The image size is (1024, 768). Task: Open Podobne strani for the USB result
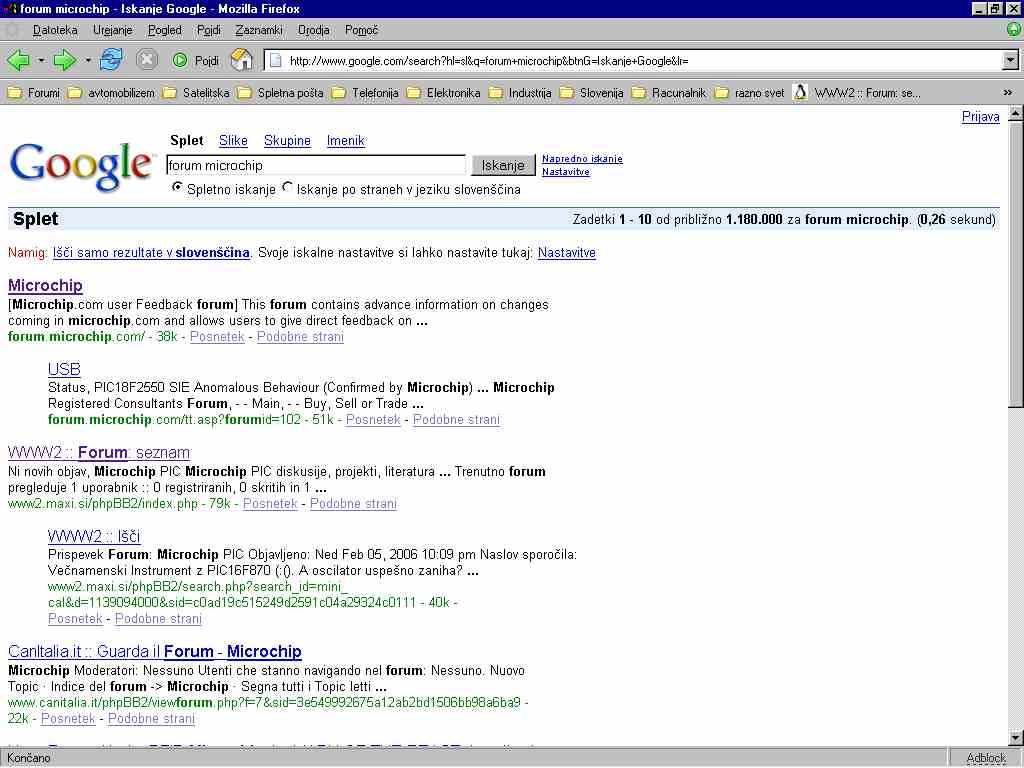(456, 420)
